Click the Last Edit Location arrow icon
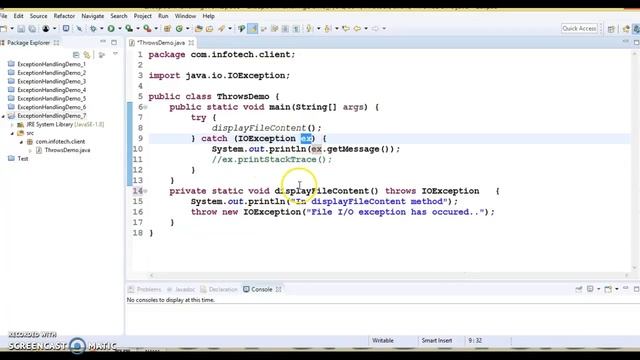 (346, 29)
